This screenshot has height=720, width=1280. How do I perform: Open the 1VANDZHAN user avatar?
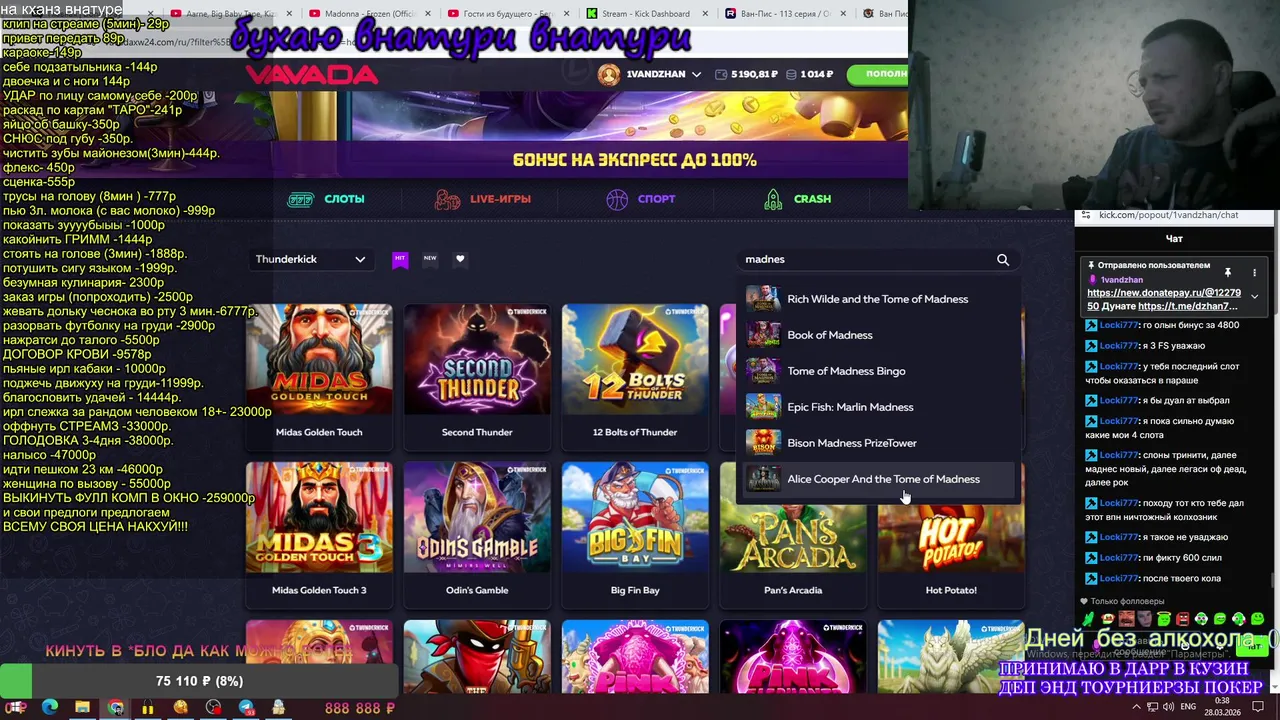point(609,74)
